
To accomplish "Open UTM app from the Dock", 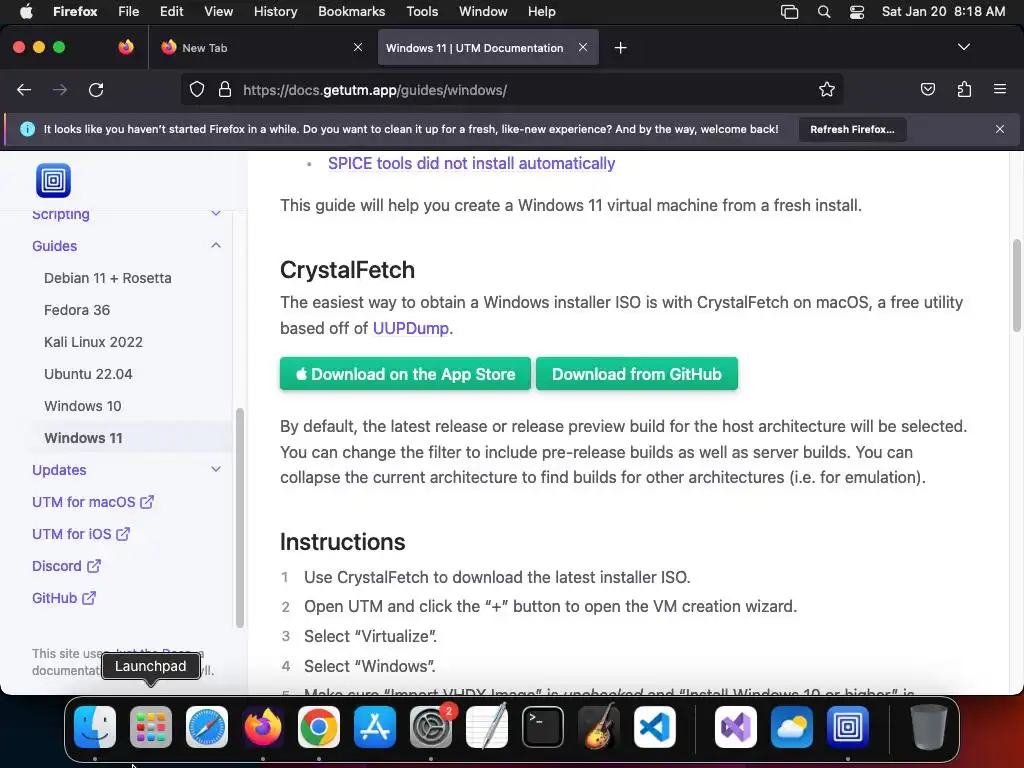I will pos(848,726).
